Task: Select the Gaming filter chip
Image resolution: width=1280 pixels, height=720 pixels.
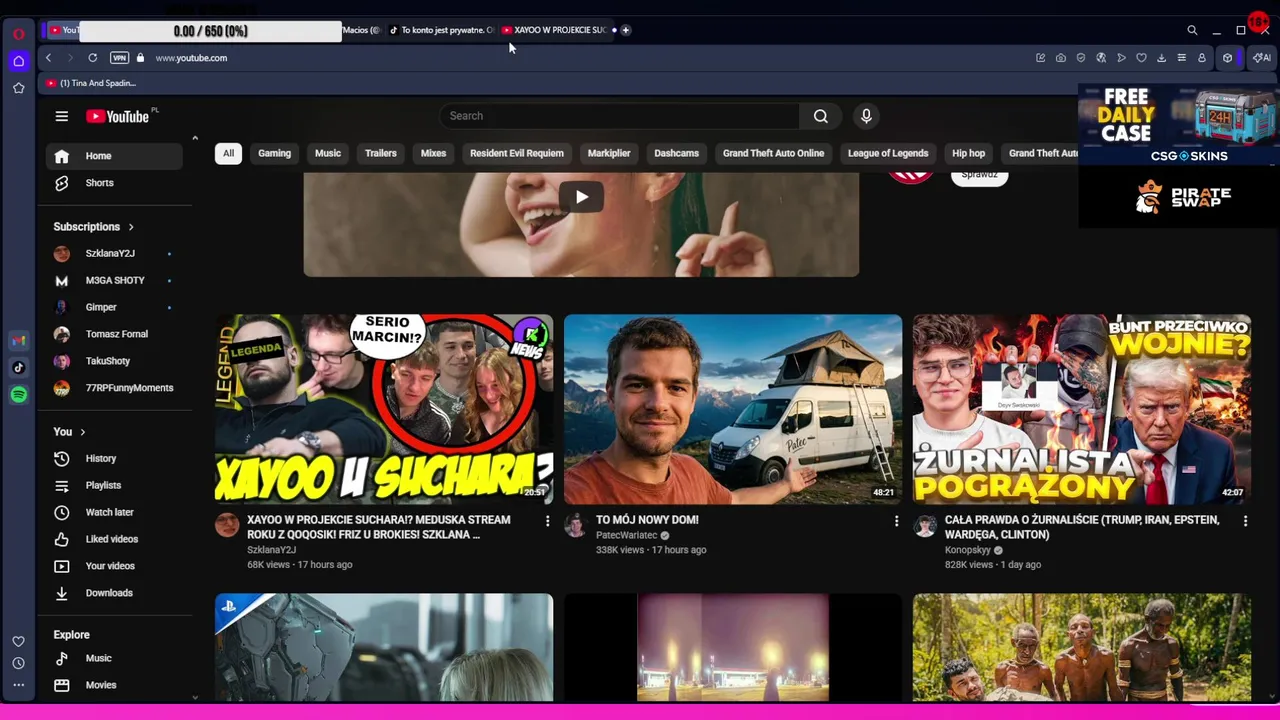Action: click(274, 153)
